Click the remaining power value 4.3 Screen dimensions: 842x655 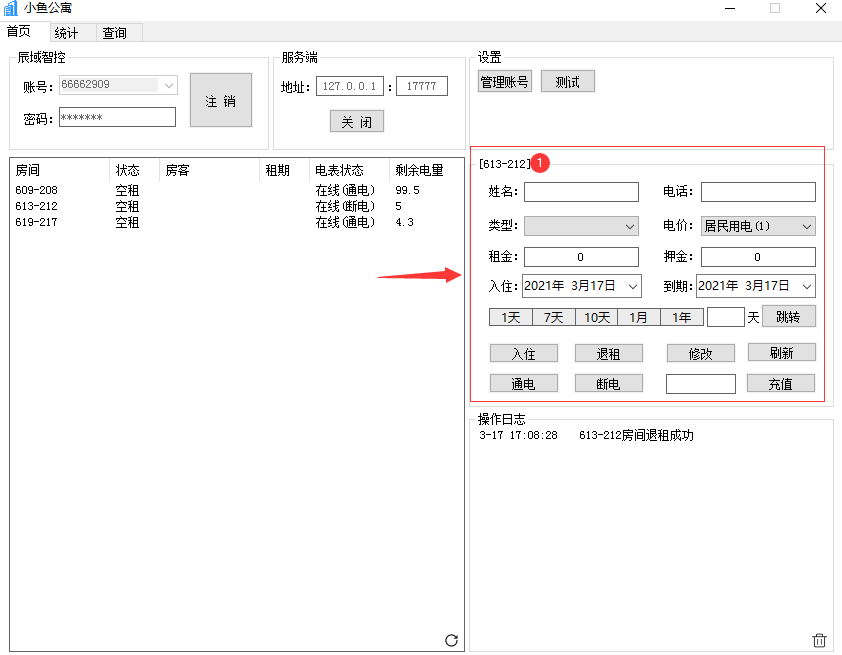point(404,222)
